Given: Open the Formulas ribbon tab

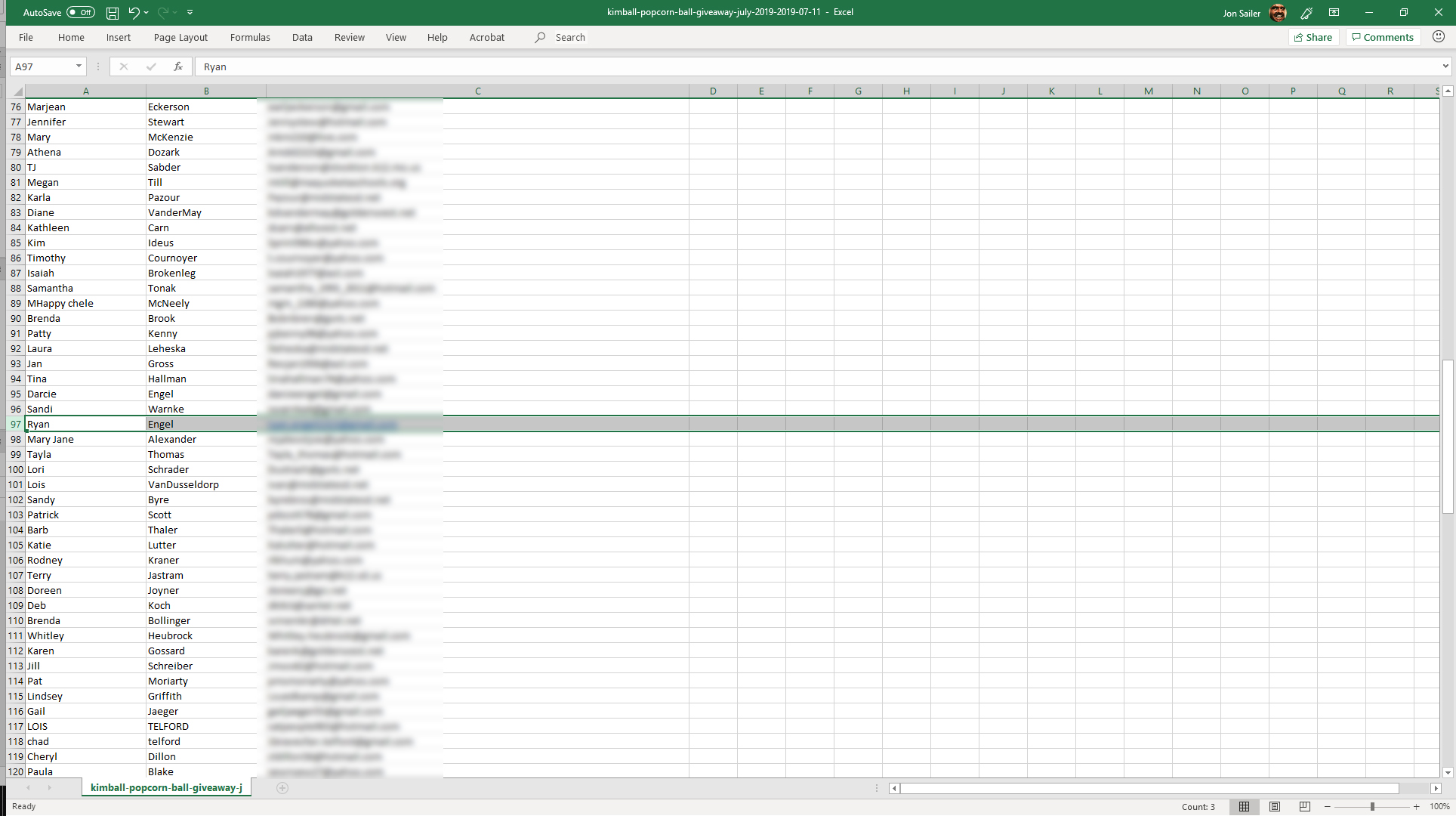Looking at the screenshot, I should pos(250,37).
